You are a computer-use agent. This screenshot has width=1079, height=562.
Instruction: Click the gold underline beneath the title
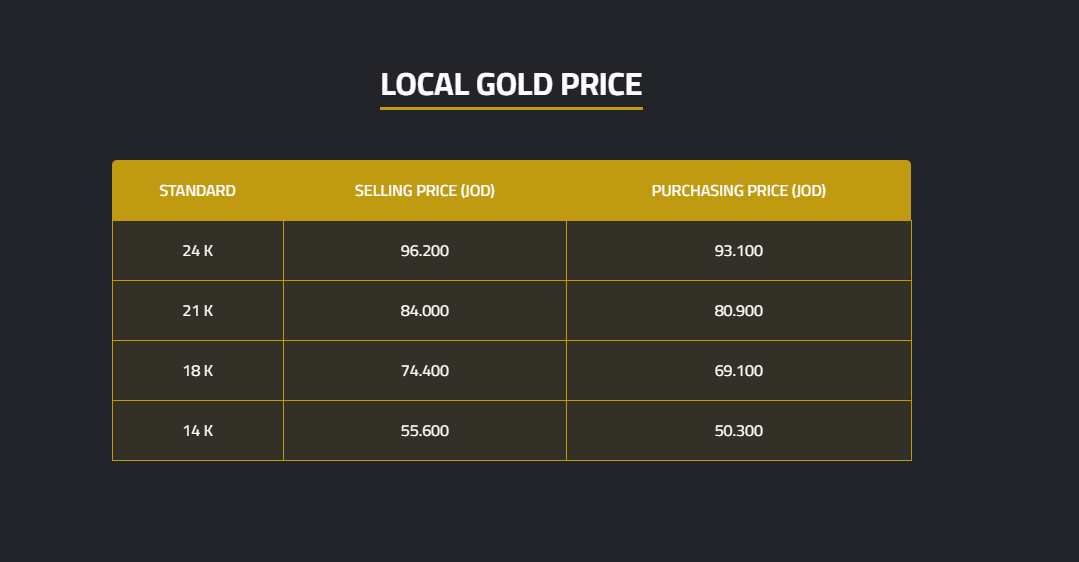511,108
